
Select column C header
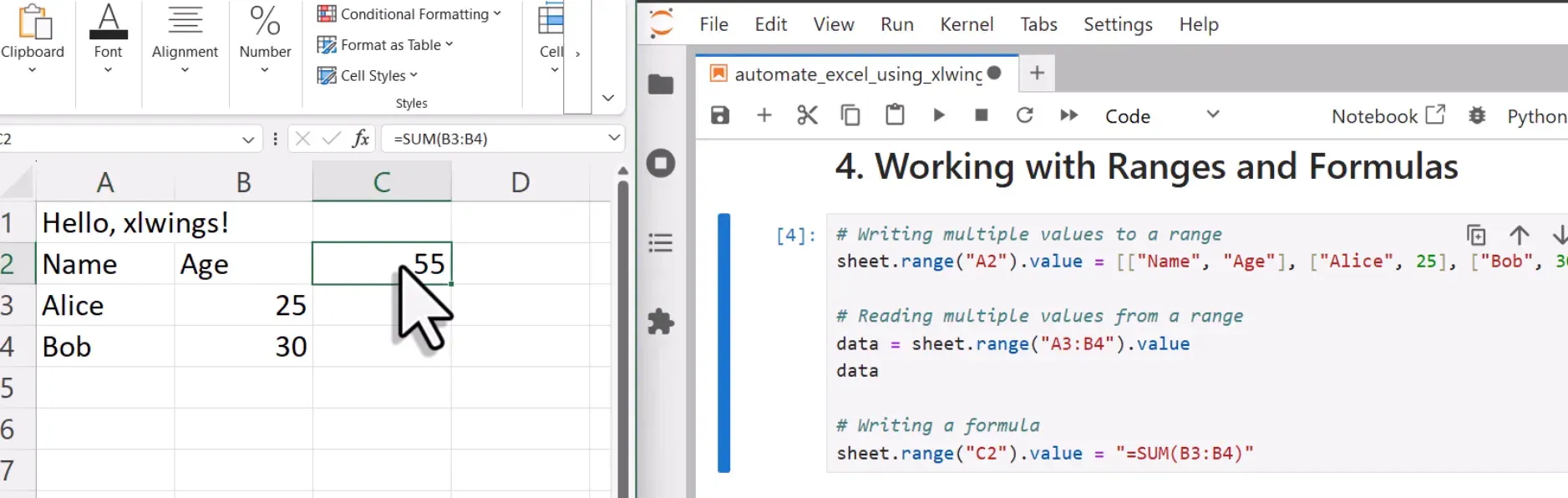(x=382, y=181)
